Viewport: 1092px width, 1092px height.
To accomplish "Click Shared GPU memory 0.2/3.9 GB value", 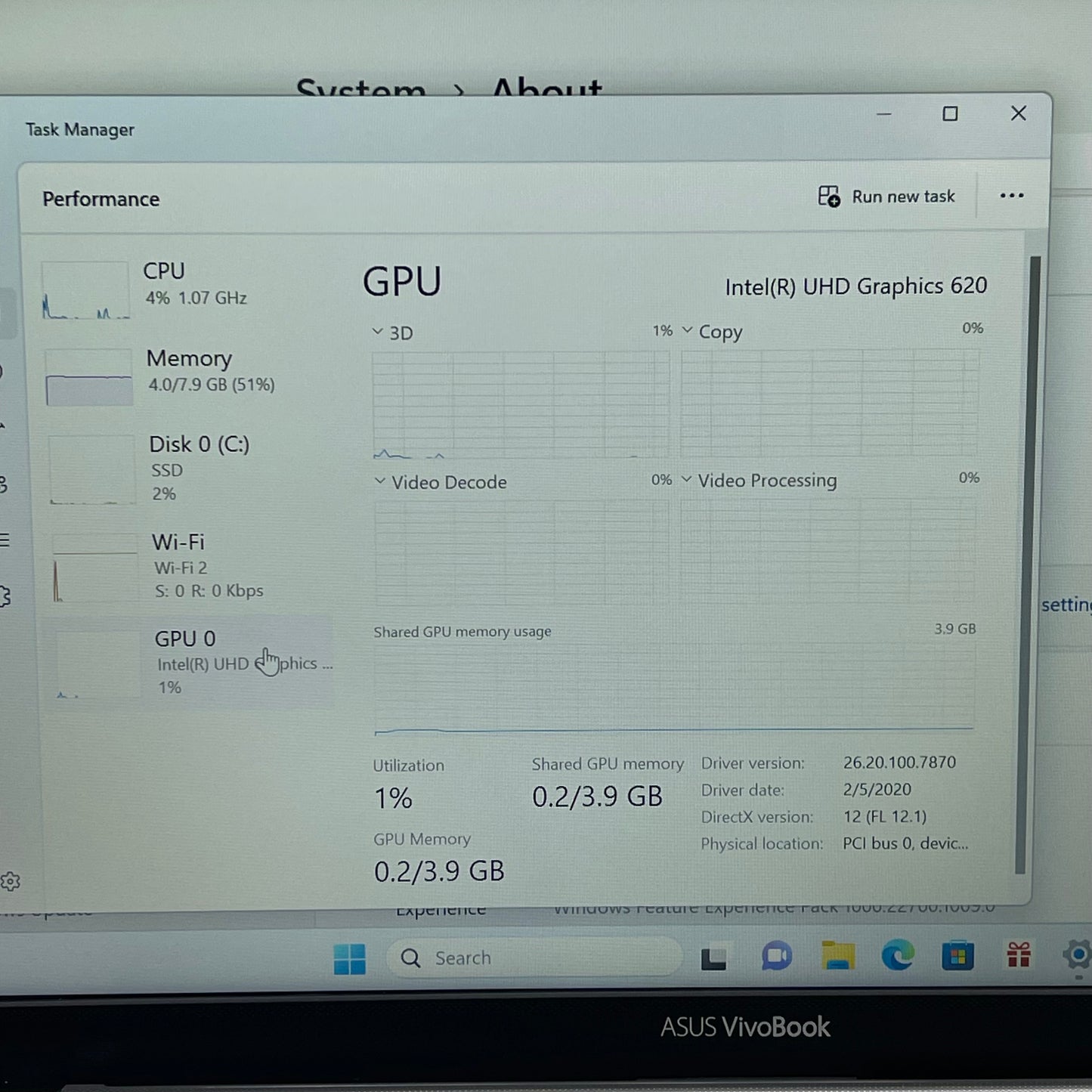I will pyautogui.click(x=597, y=797).
